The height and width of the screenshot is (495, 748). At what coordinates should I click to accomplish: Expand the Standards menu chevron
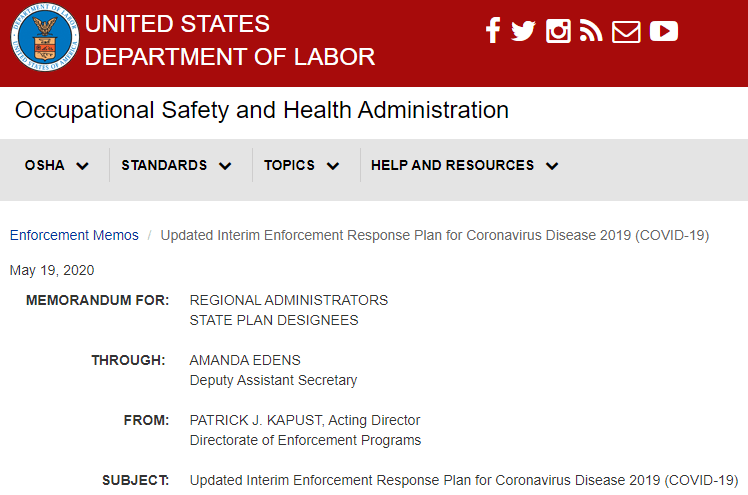pos(225,166)
